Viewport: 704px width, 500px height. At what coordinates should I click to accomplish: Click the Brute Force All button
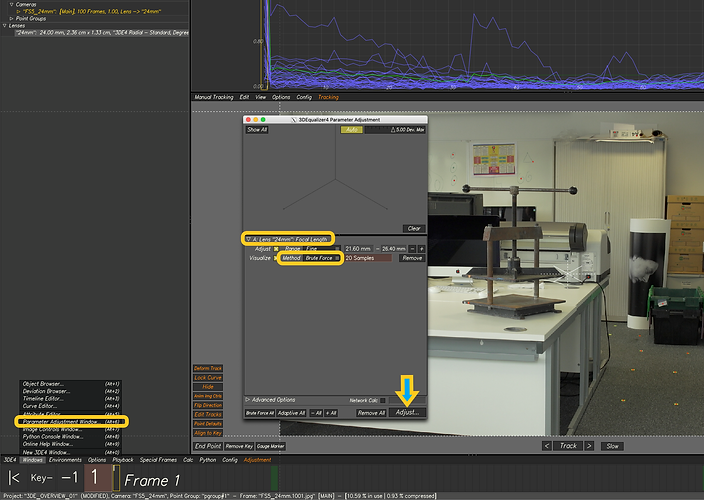[x=260, y=413]
